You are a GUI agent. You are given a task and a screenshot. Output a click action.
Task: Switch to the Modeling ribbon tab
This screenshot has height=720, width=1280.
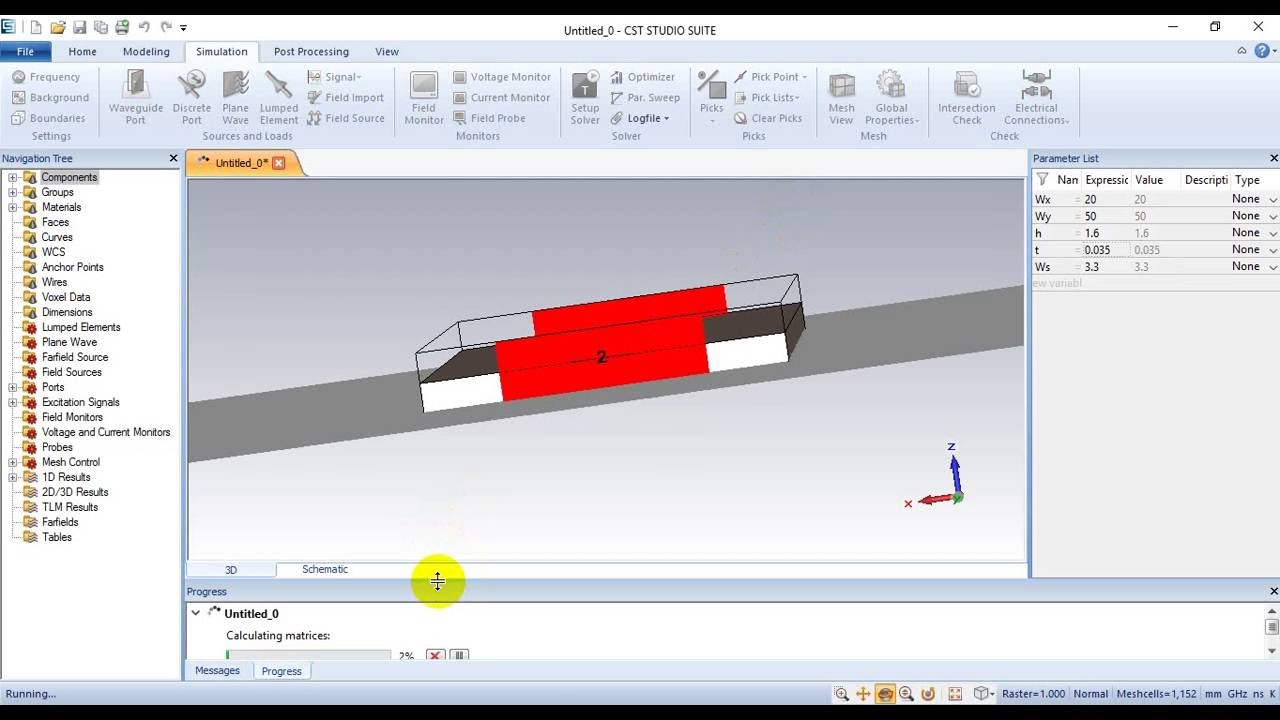tap(146, 52)
